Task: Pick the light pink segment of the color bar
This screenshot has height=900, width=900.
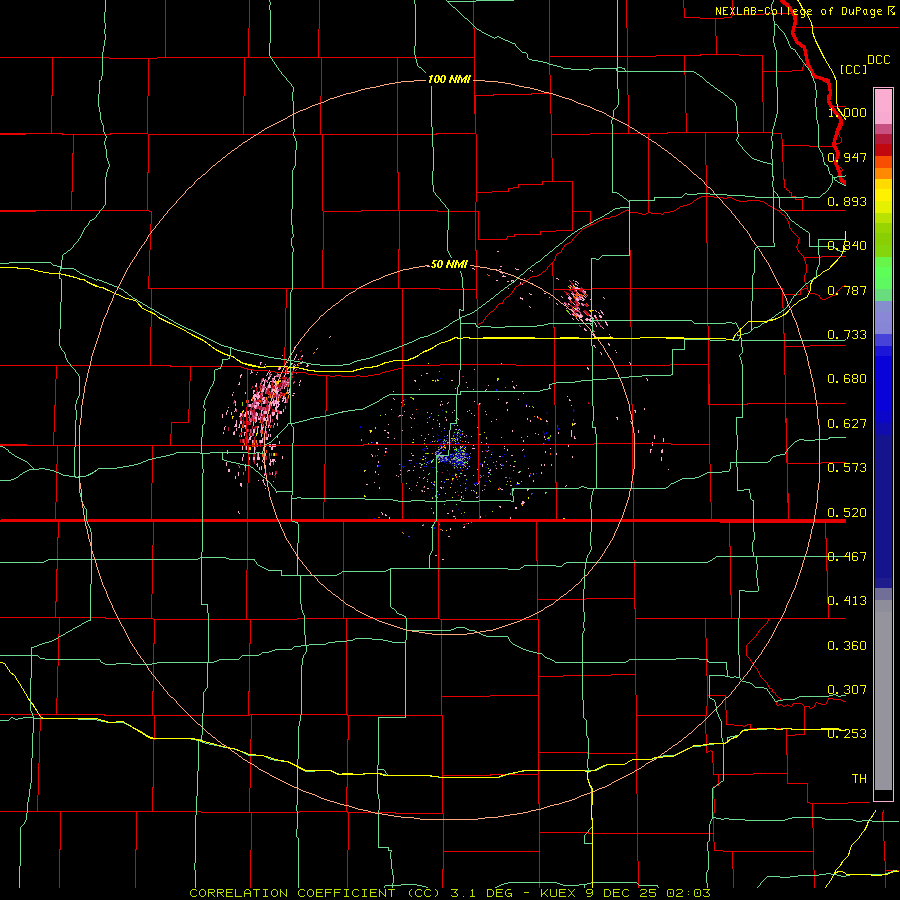Action: [x=883, y=107]
